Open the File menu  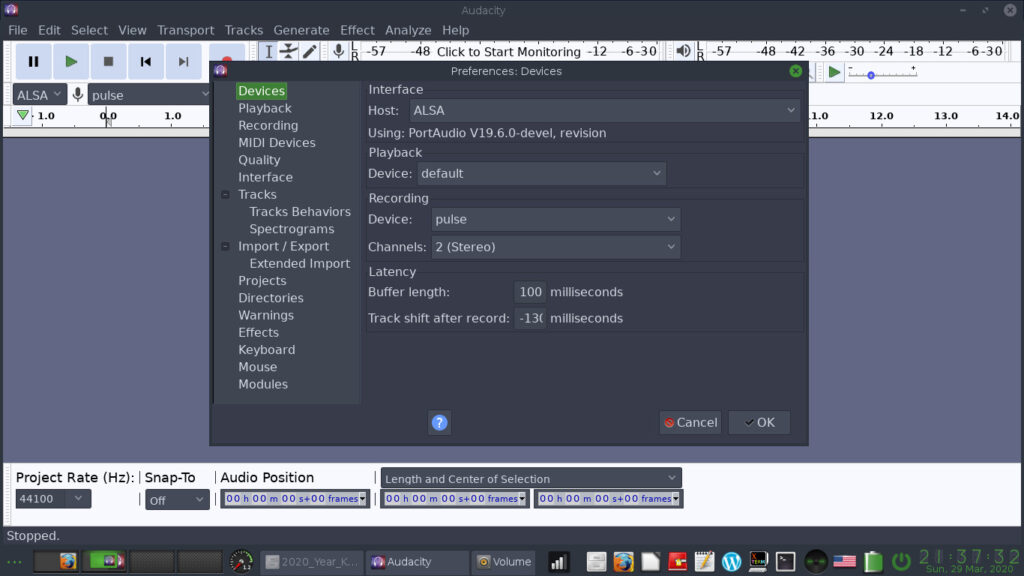pos(18,30)
